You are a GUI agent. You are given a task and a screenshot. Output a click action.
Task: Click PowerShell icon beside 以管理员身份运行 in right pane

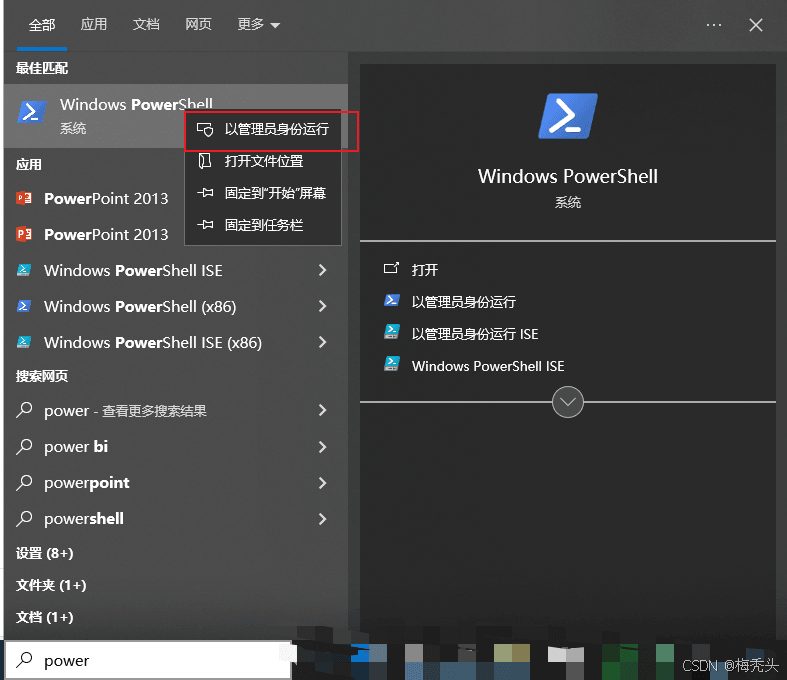click(392, 301)
